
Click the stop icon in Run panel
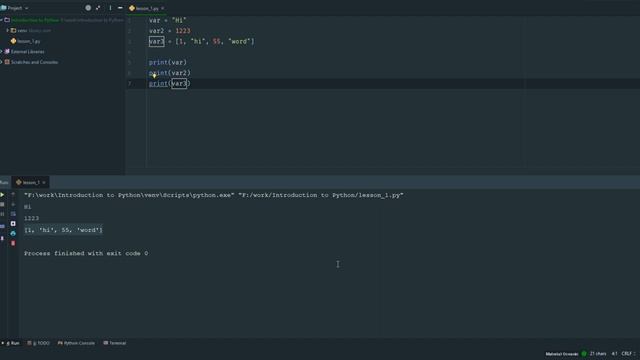2,204
